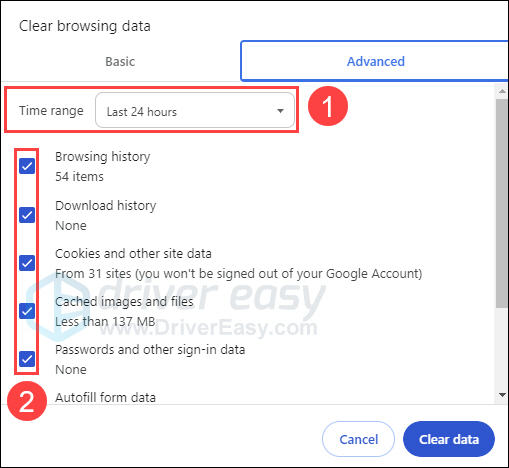This screenshot has width=509, height=468.
Task: Click the Browsing history label text
Action: [103, 157]
